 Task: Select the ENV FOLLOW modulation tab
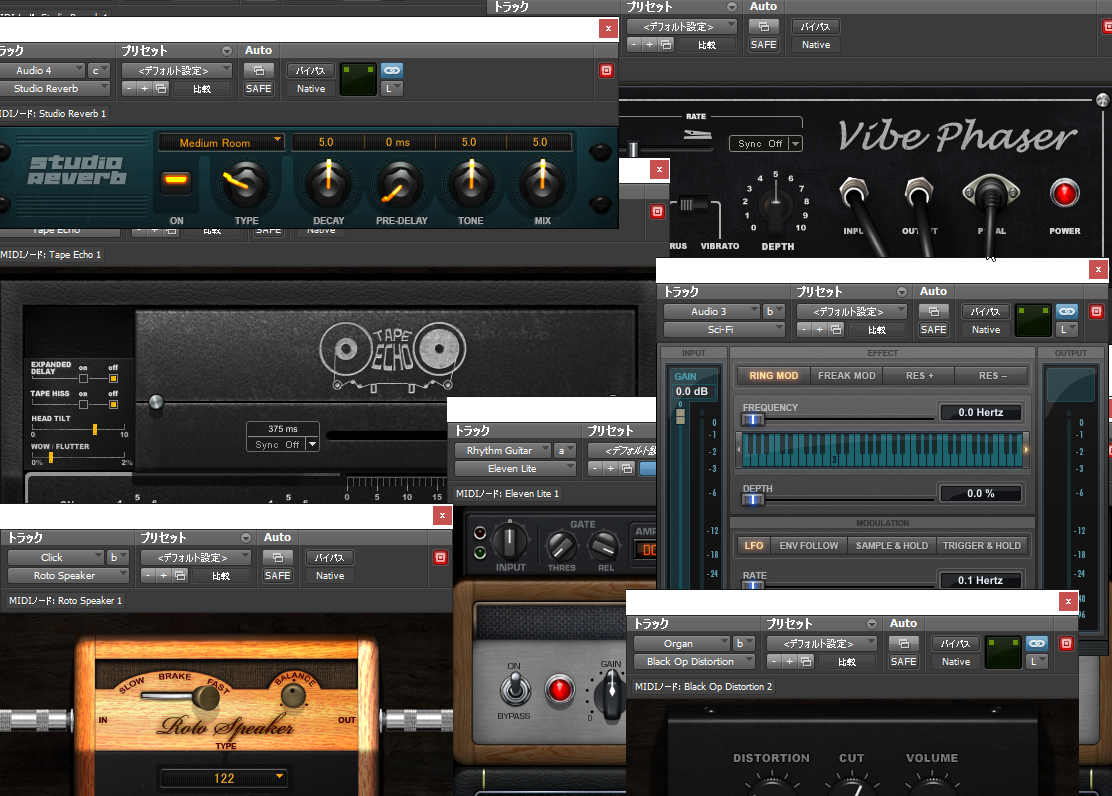(809, 546)
